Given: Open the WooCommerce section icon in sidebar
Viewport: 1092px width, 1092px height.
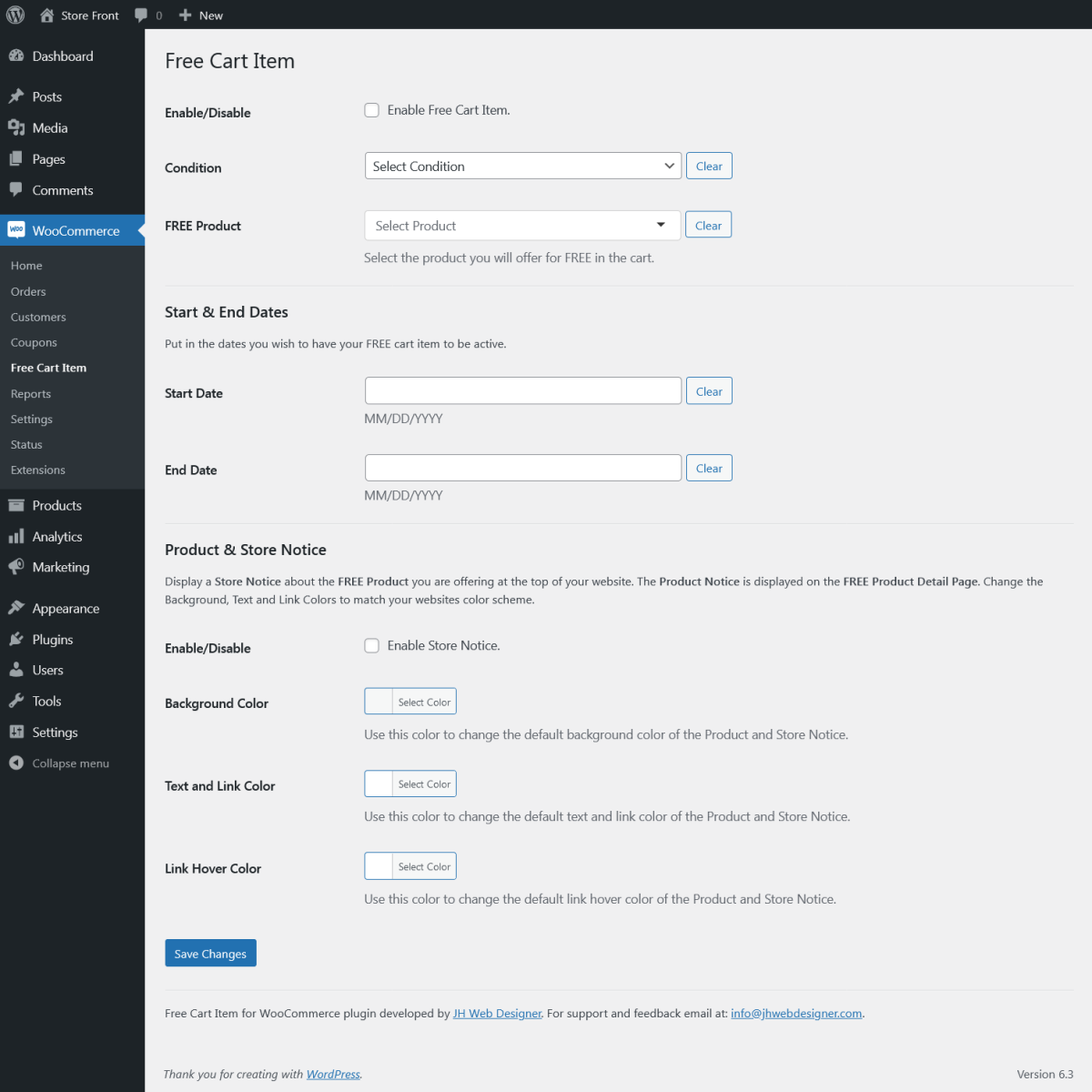Looking at the screenshot, I should tap(16, 230).
